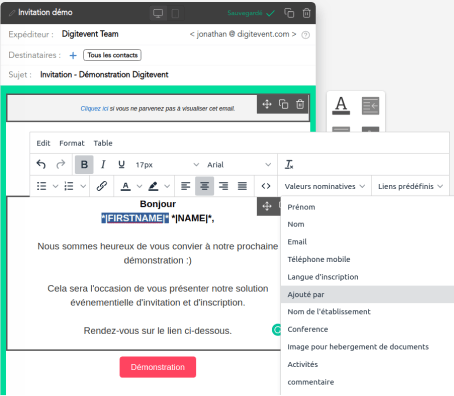The image size is (454, 396).
Task: Click the Cliquez ici link in preheader
Action: pyautogui.click(x=94, y=109)
